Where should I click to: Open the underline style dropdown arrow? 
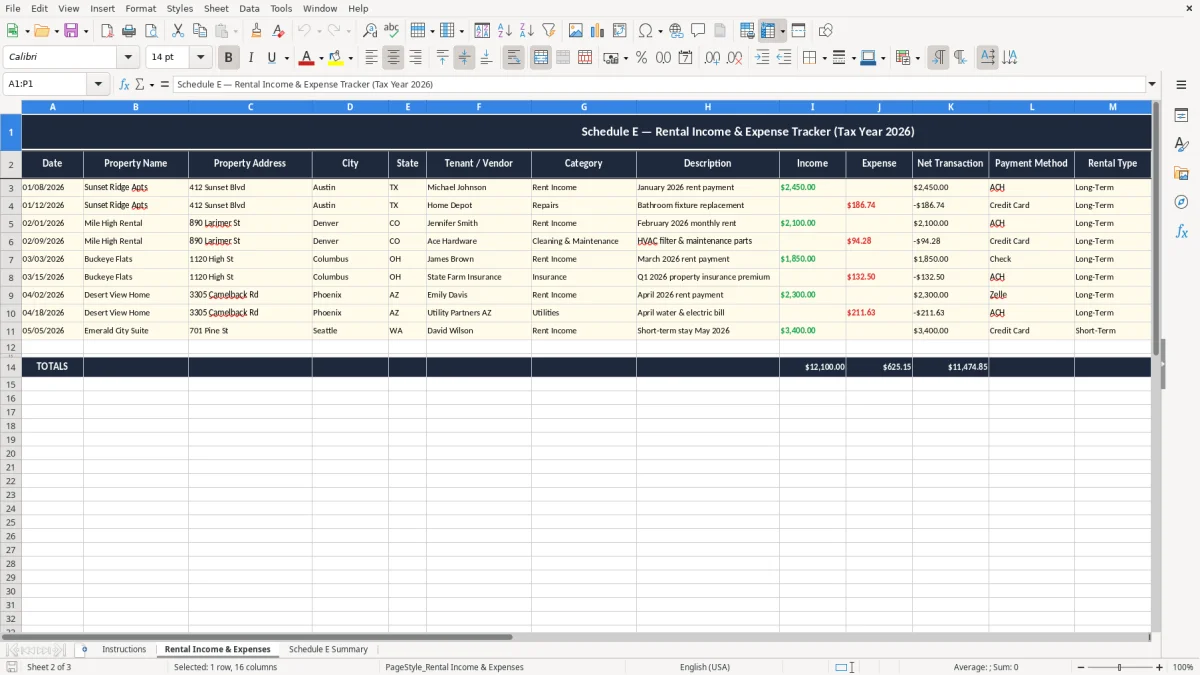coord(286,58)
